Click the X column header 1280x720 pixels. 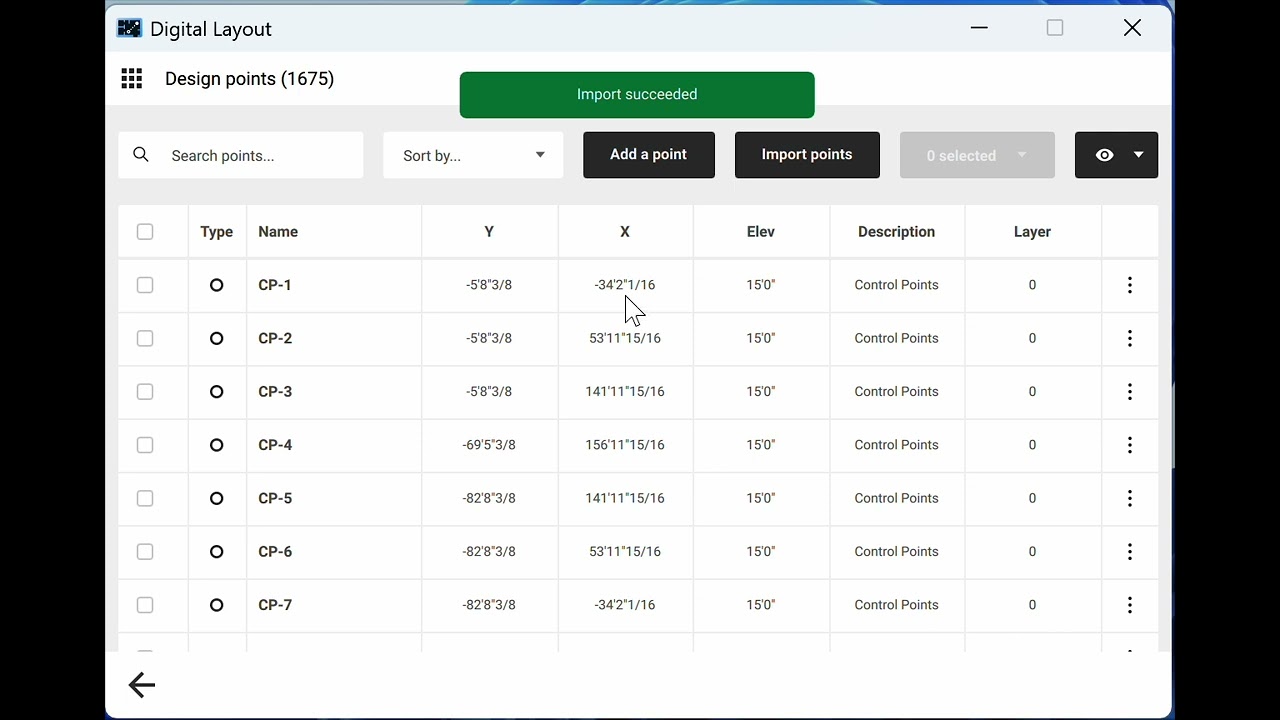tap(625, 232)
